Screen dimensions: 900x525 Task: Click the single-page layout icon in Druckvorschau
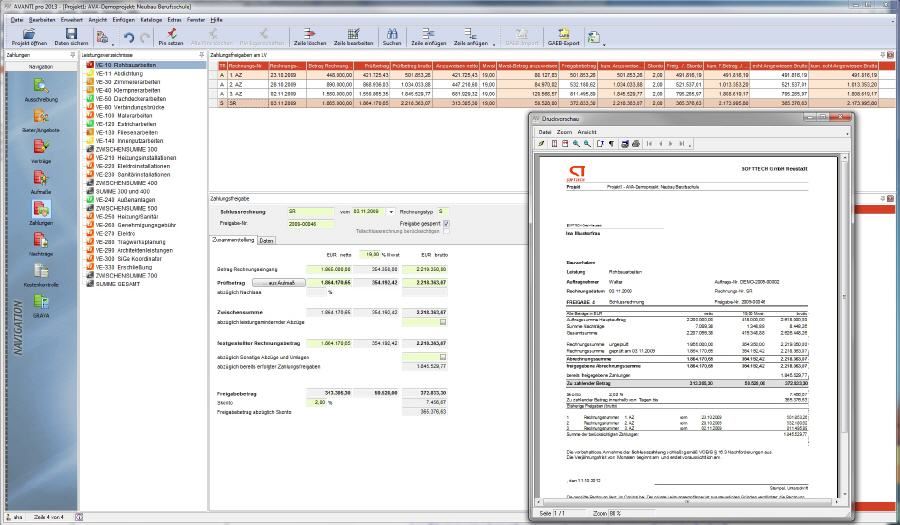554,144
